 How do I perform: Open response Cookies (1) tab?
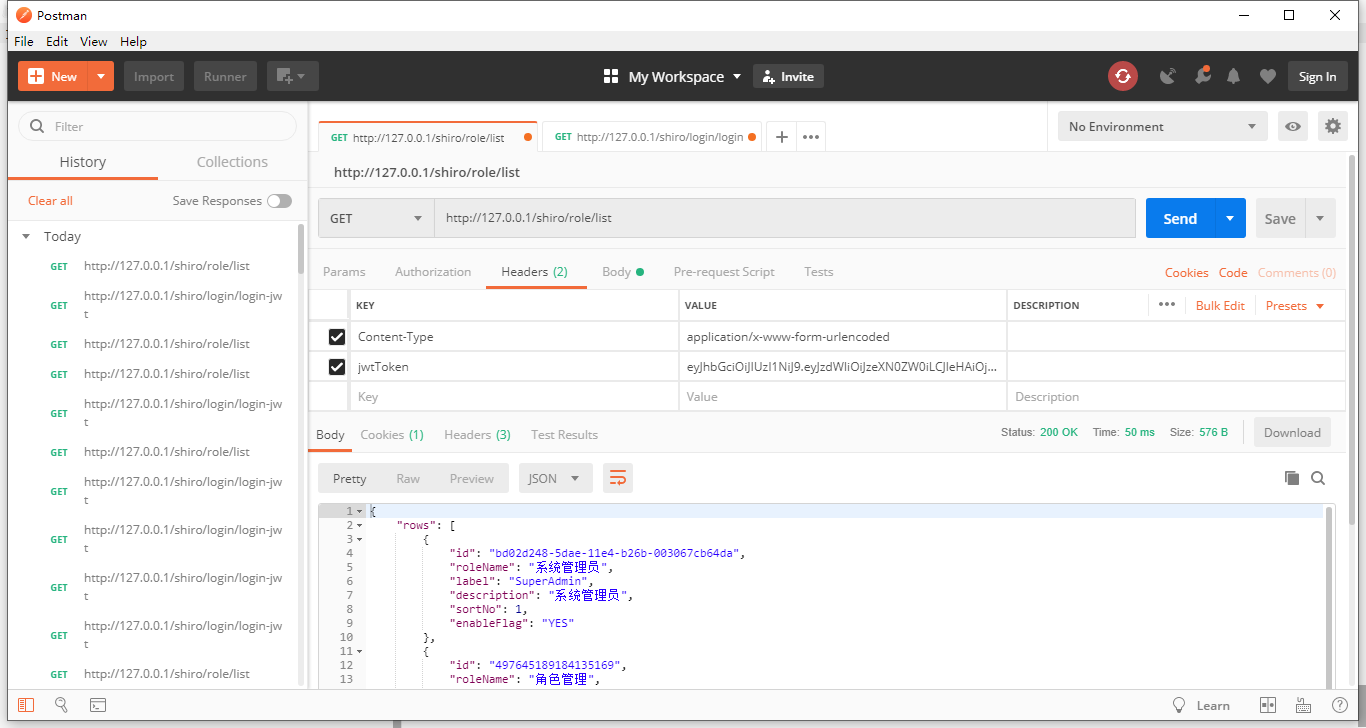pyautogui.click(x=392, y=435)
